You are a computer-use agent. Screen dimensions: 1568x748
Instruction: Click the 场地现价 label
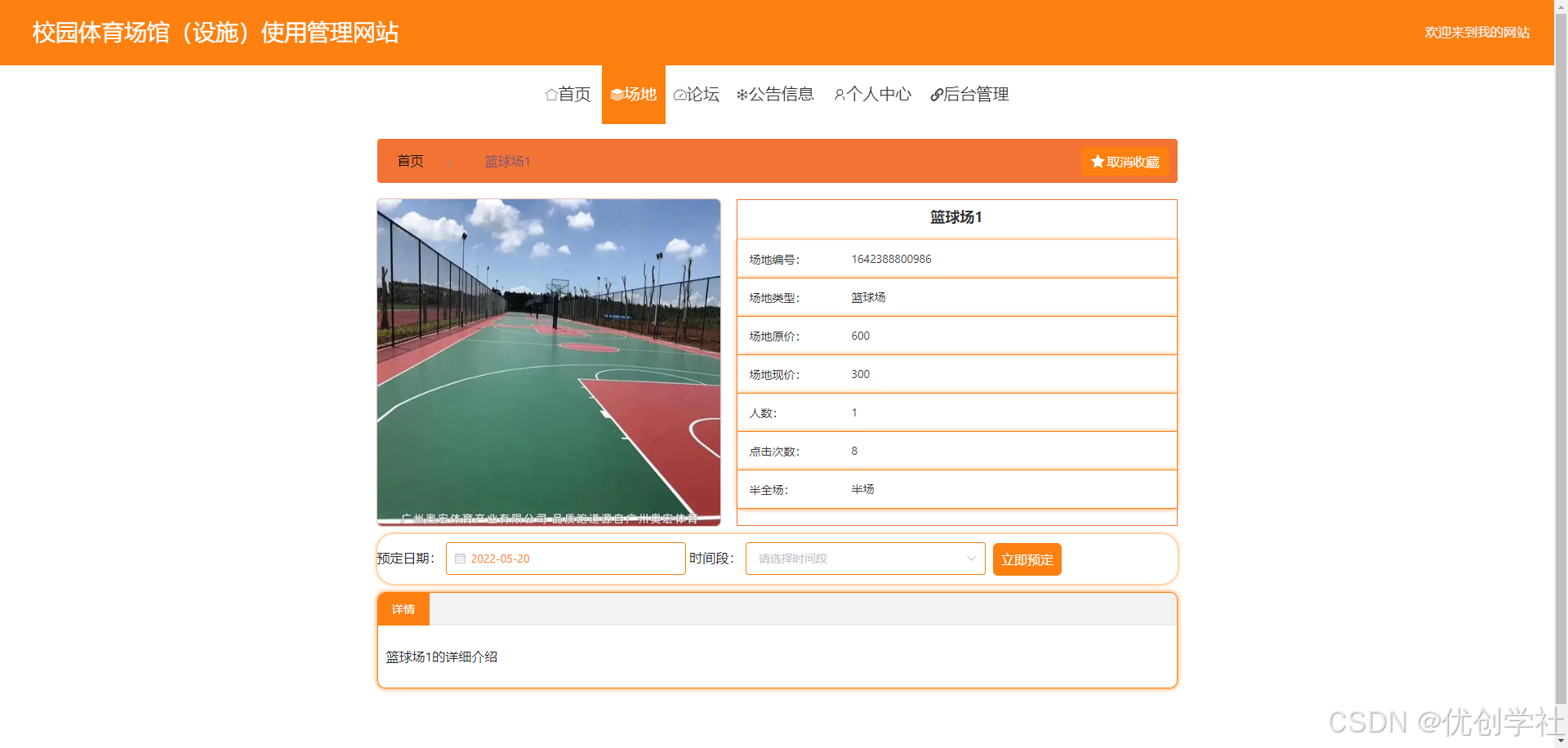[x=774, y=375]
